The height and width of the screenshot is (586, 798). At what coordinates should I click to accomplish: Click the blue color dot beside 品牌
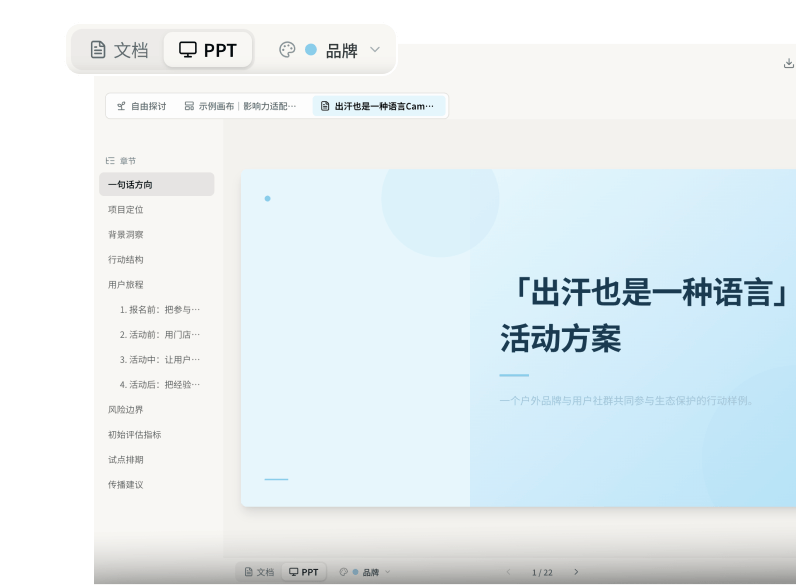[311, 50]
